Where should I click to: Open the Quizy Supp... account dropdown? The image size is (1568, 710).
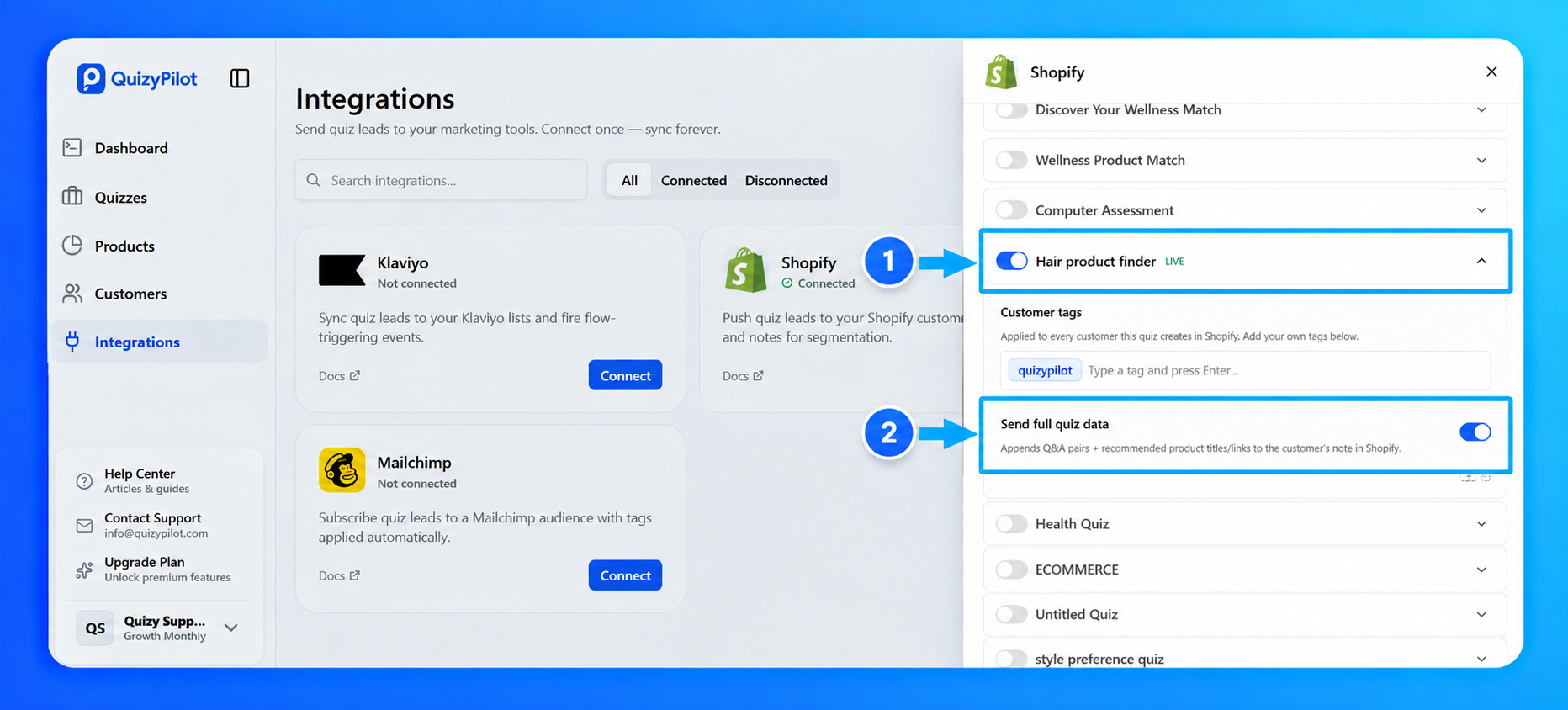point(231,628)
